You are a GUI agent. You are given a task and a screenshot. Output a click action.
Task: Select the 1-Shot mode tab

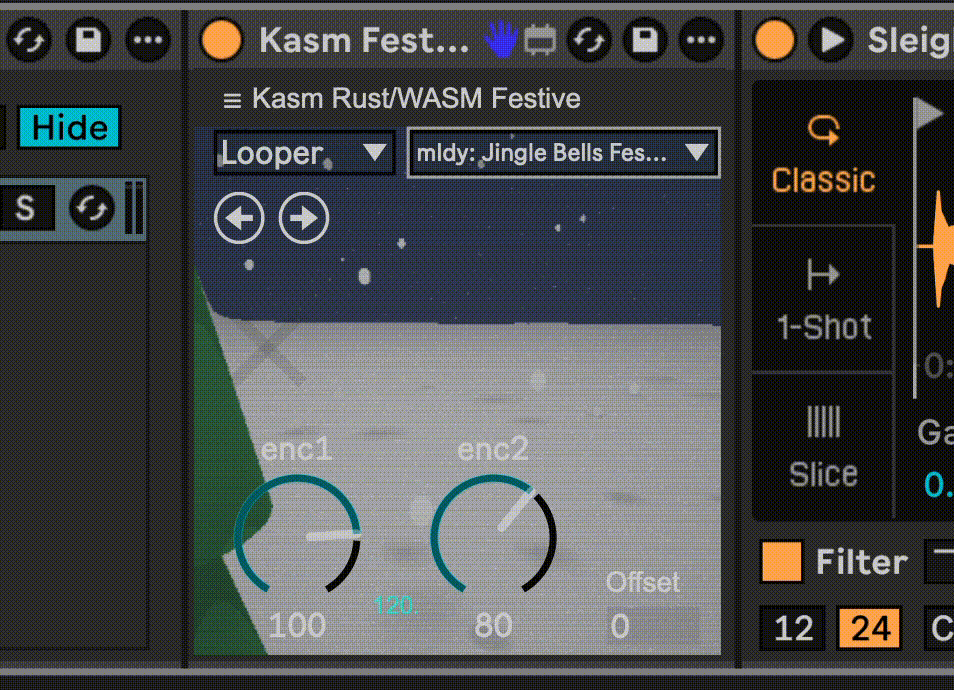tap(823, 300)
